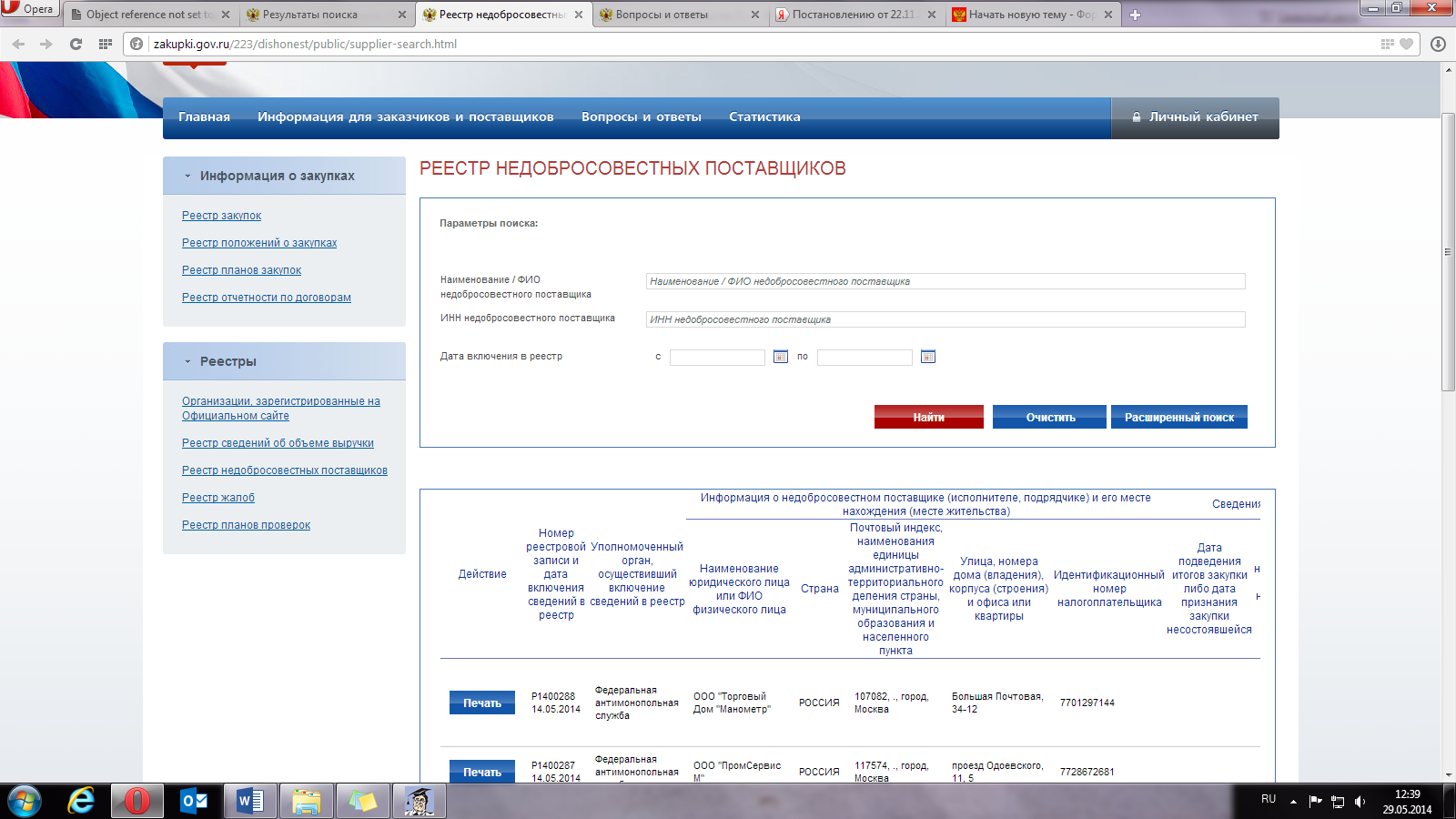Open the Реестр жалоб link
Screen dimensions: 1456x819
coord(218,498)
